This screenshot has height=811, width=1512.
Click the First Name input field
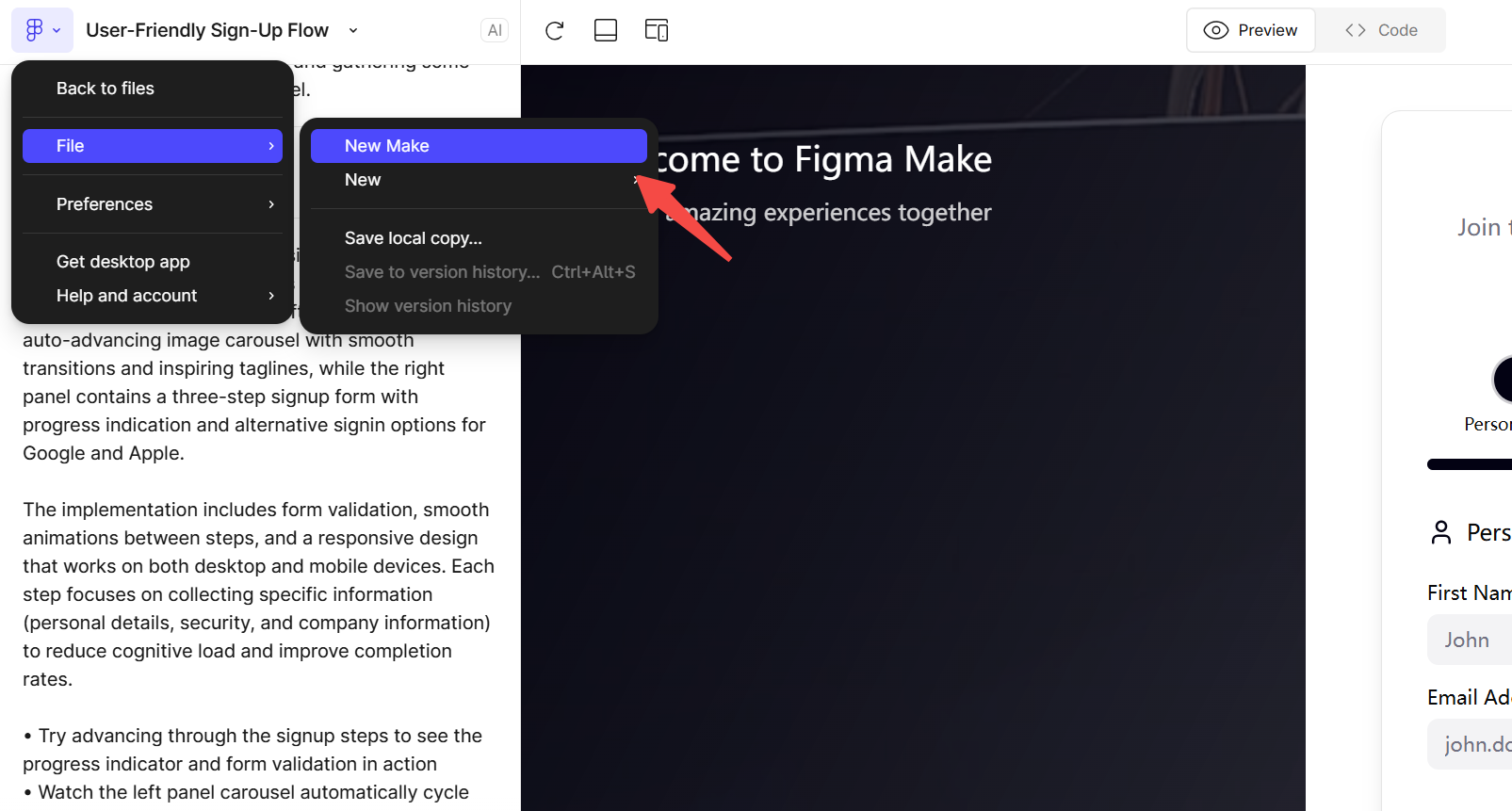click(1470, 641)
